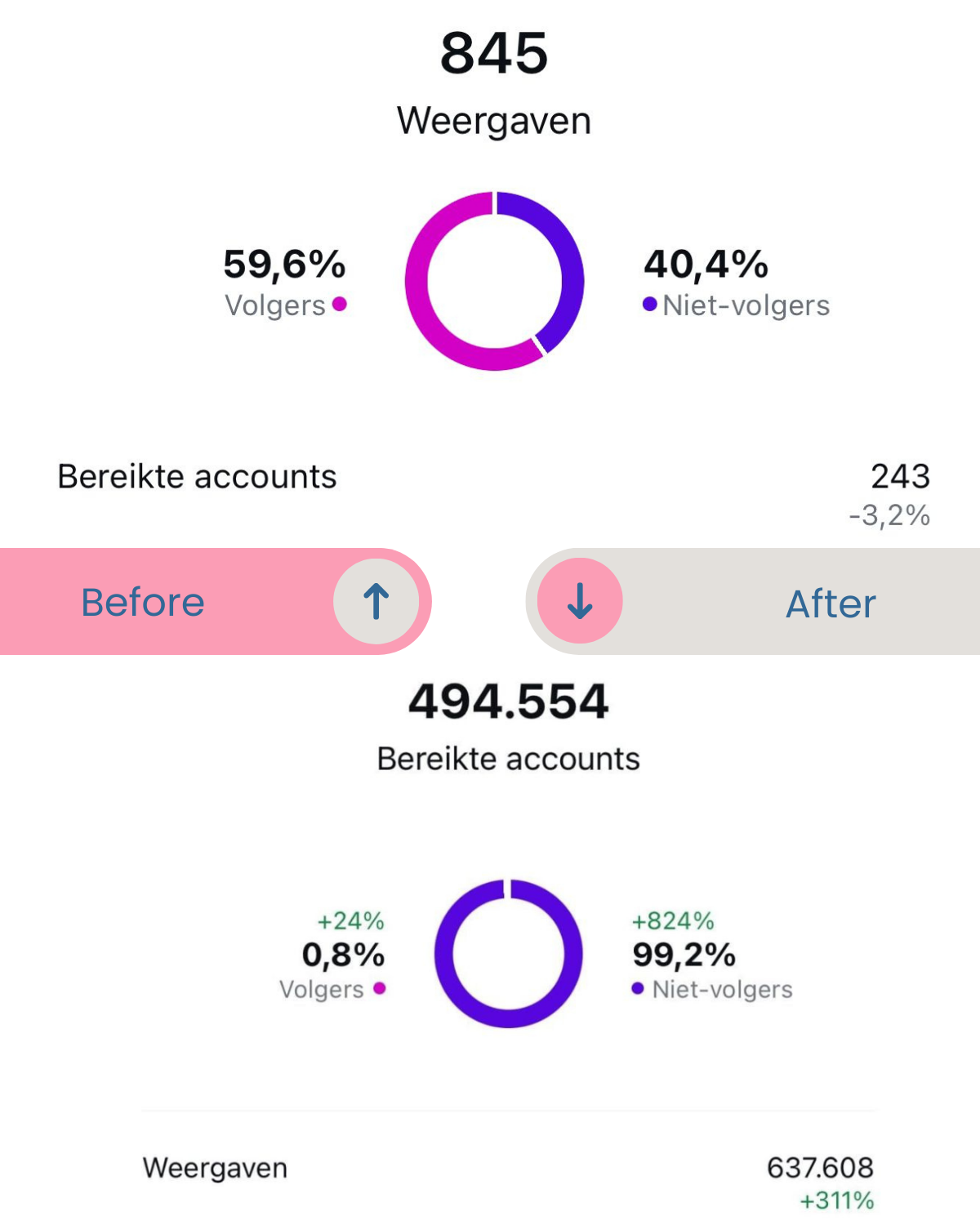Select the pink Before banner label

pos(143,603)
